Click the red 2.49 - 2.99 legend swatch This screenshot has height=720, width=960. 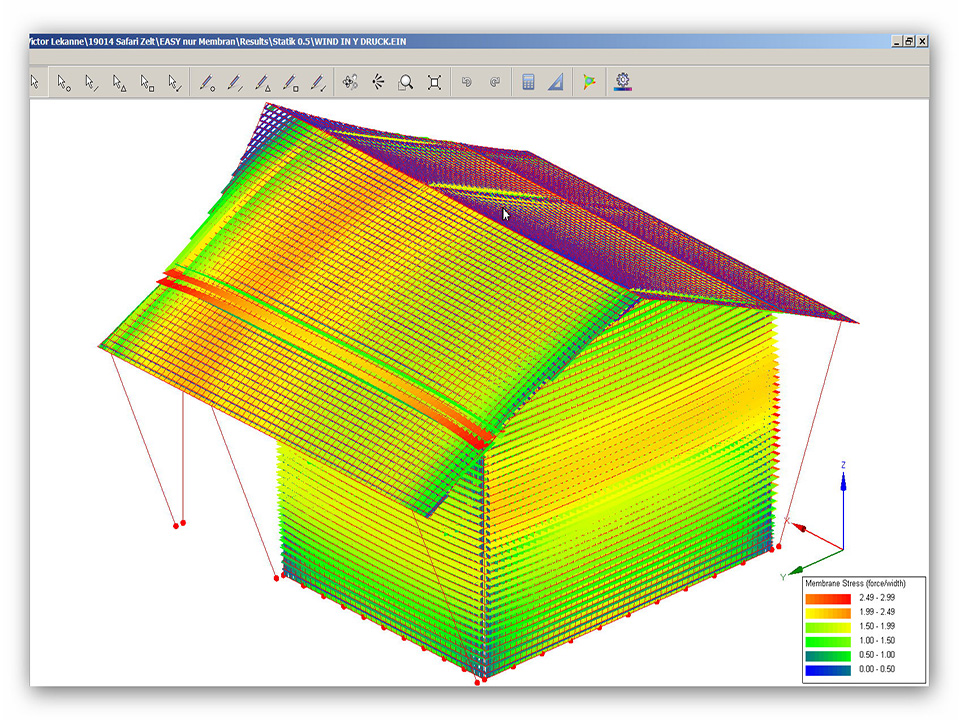tap(827, 597)
